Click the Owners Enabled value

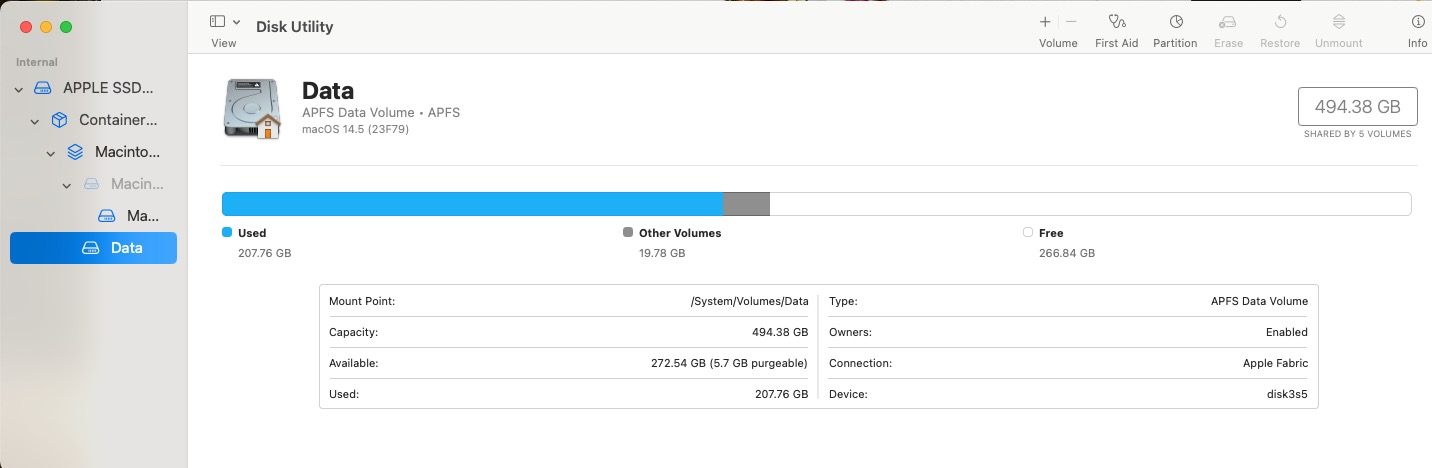click(x=1286, y=332)
